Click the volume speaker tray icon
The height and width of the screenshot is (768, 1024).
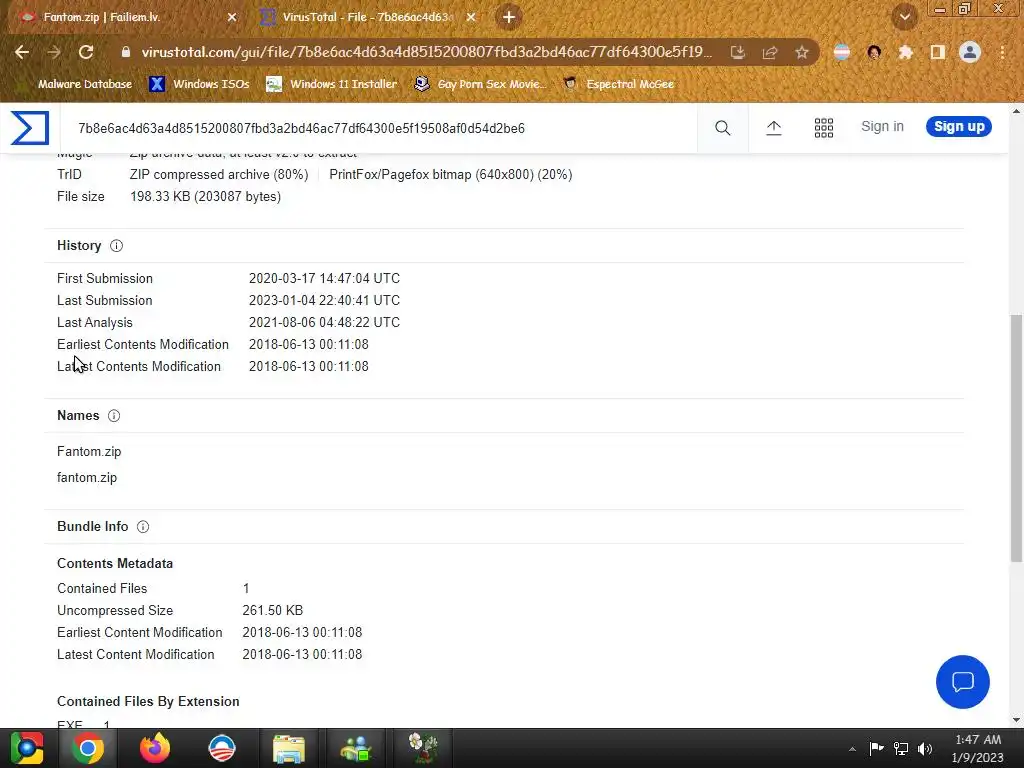(x=925, y=748)
